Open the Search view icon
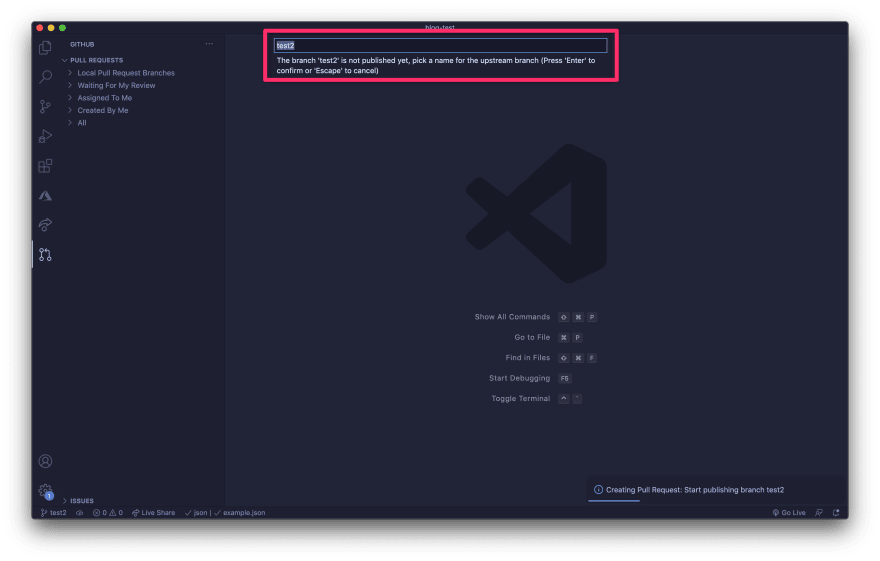Screen dimensions: 880x561 (x=45, y=77)
